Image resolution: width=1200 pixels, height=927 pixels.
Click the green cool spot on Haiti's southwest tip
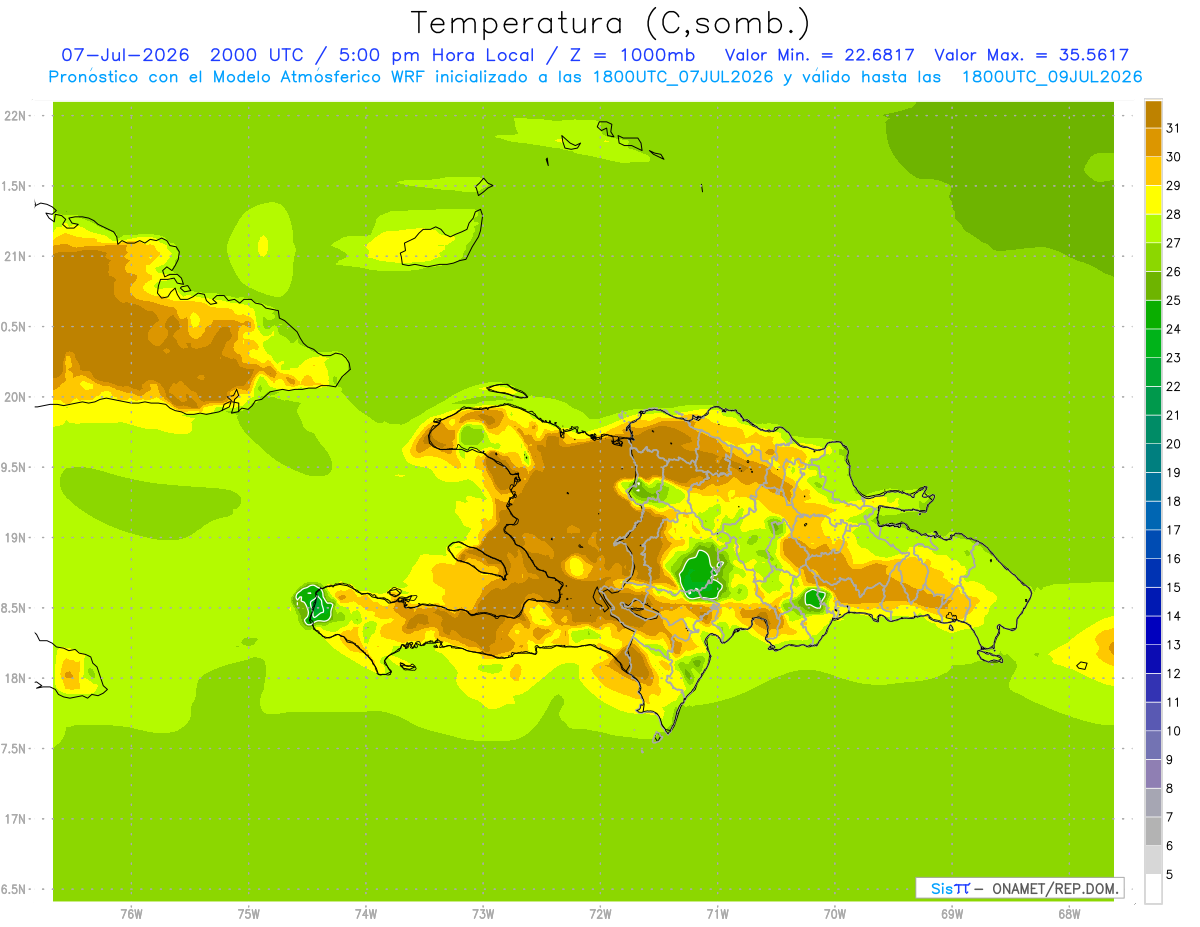click(x=315, y=604)
